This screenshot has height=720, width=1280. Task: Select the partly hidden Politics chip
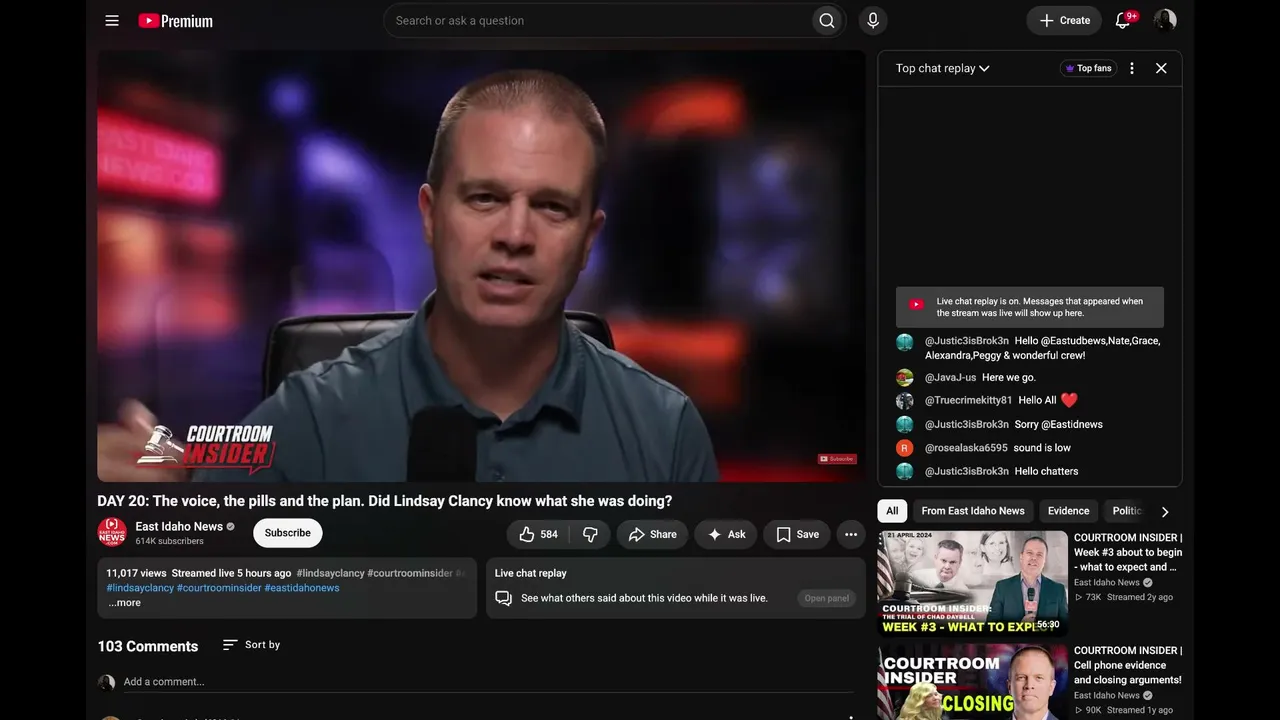click(x=1127, y=511)
